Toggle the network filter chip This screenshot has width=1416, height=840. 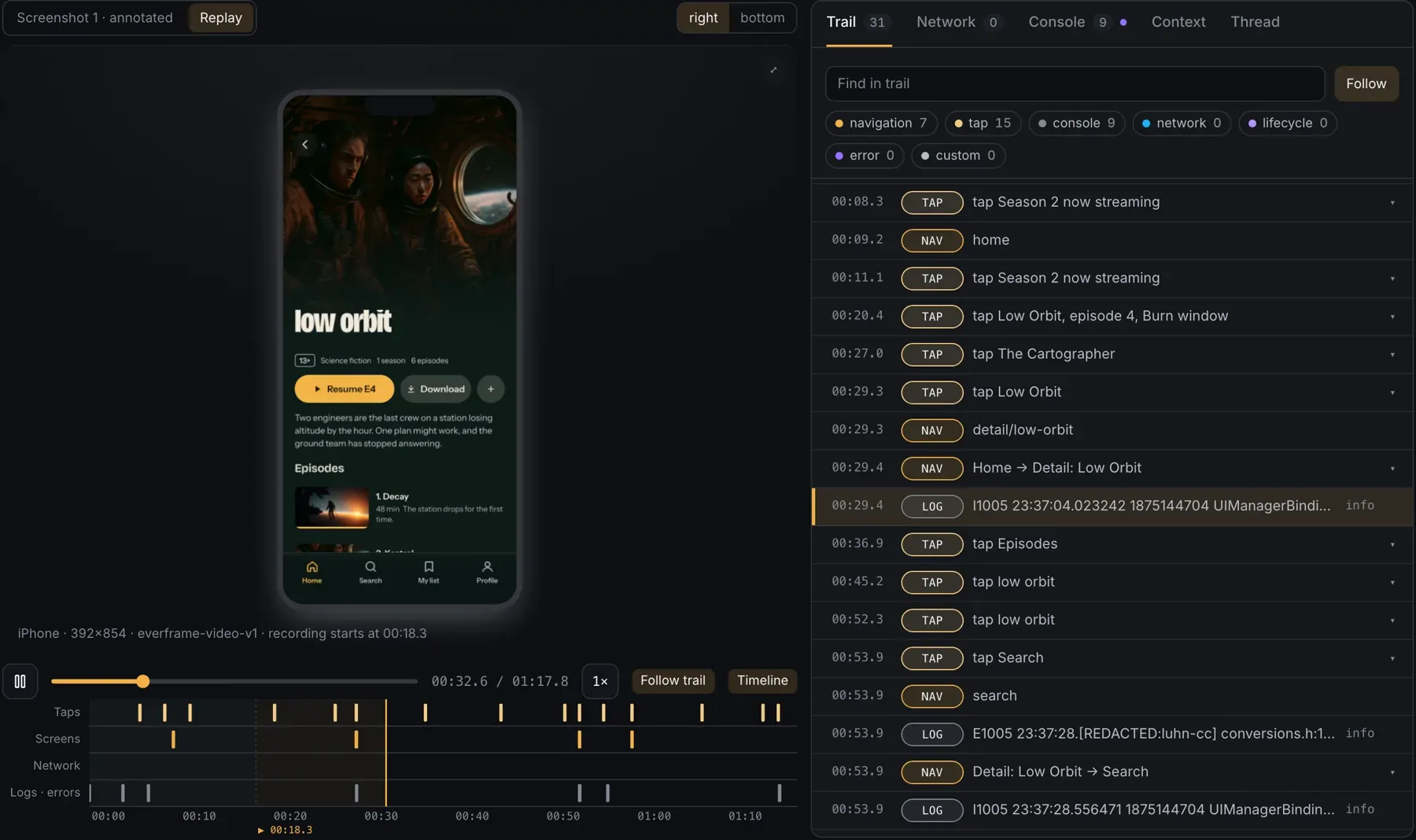(x=1182, y=123)
